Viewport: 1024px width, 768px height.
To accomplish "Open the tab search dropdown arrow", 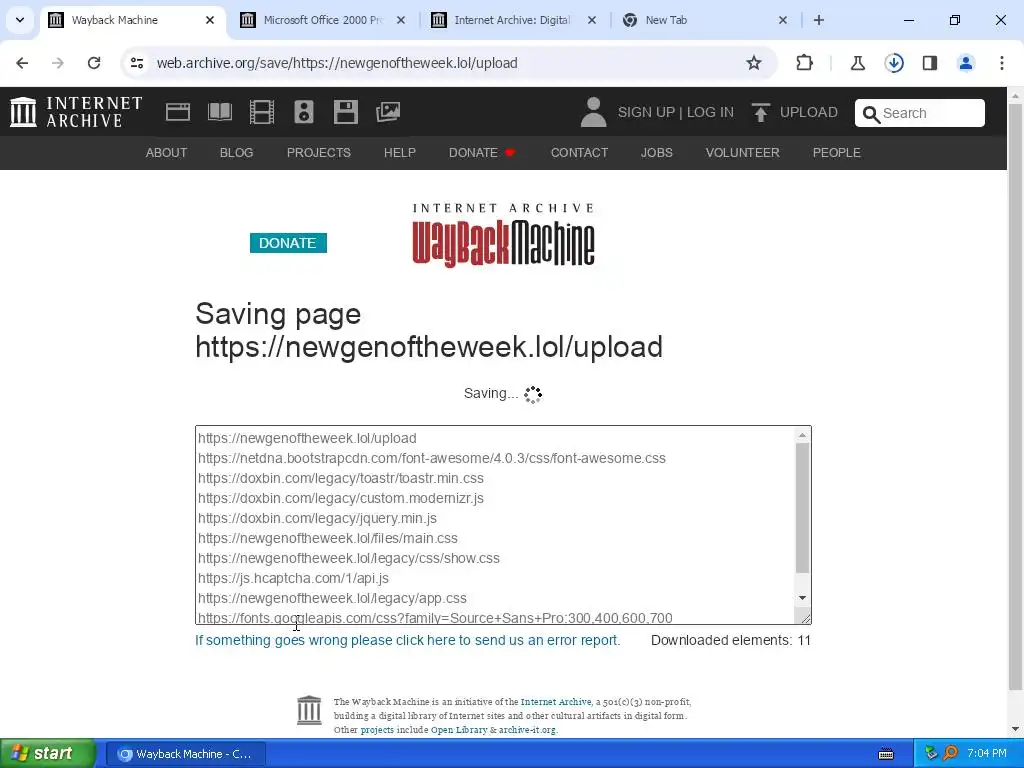I will [x=20, y=20].
